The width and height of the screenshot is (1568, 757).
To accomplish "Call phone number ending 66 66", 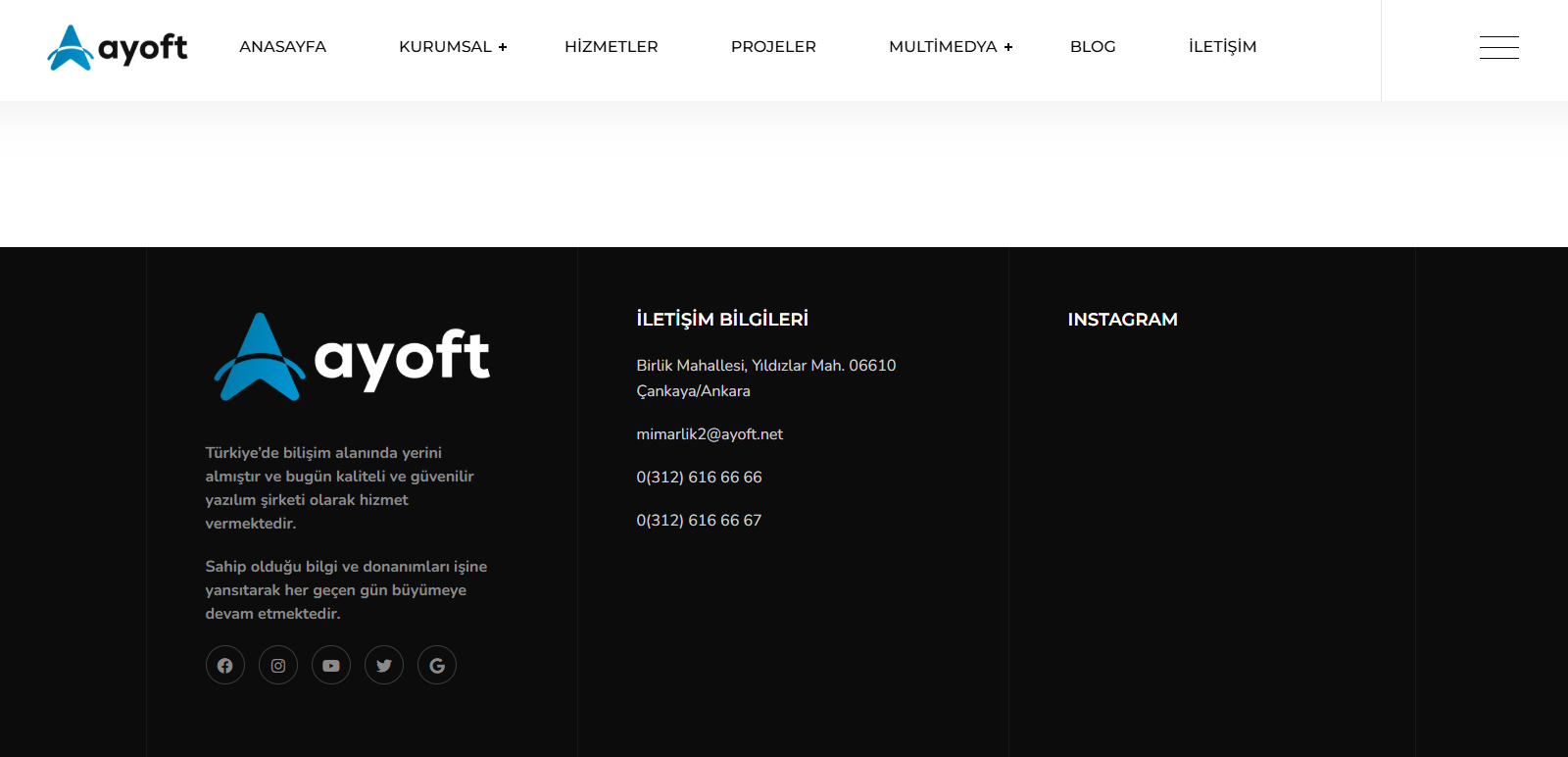I will tap(699, 478).
